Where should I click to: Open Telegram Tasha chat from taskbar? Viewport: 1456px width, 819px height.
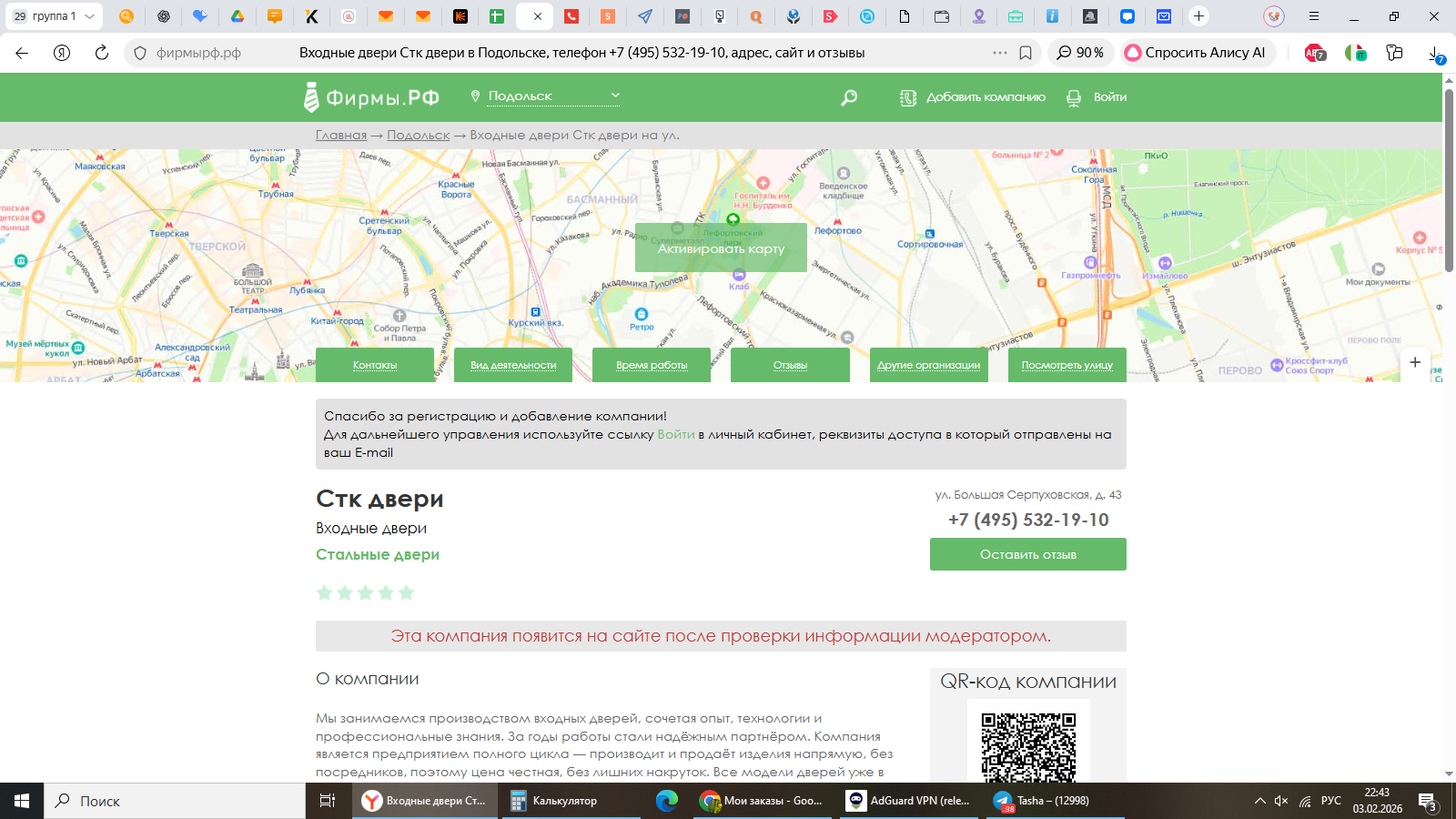(x=1056, y=801)
